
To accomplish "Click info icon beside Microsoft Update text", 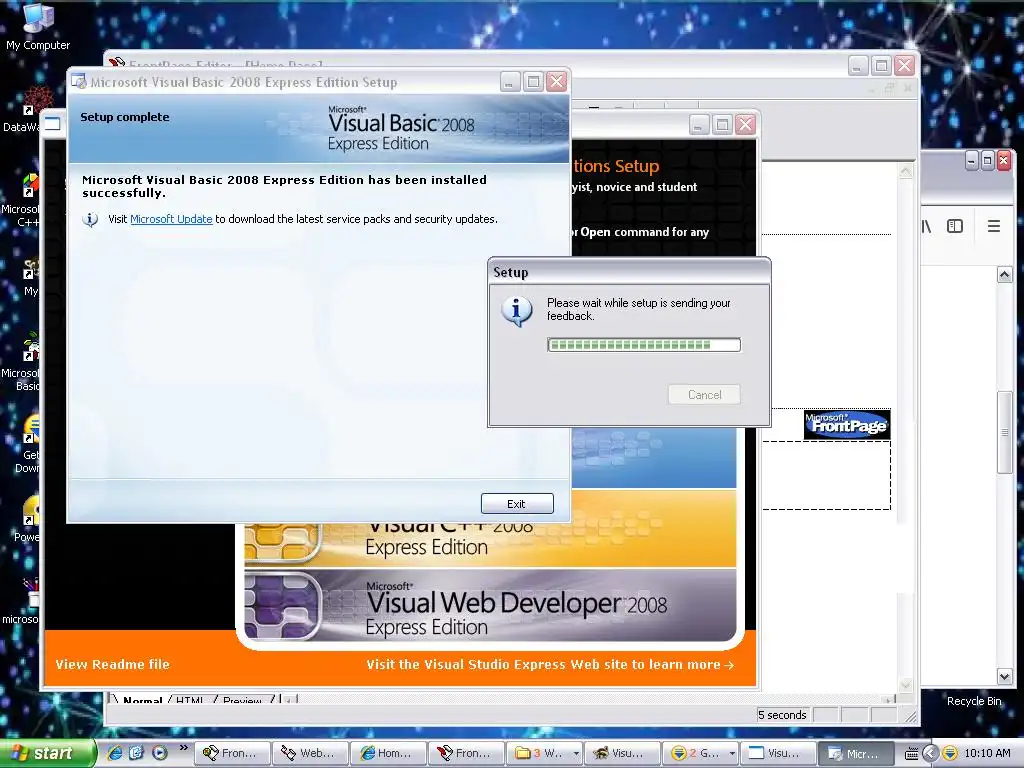I will pos(90,219).
